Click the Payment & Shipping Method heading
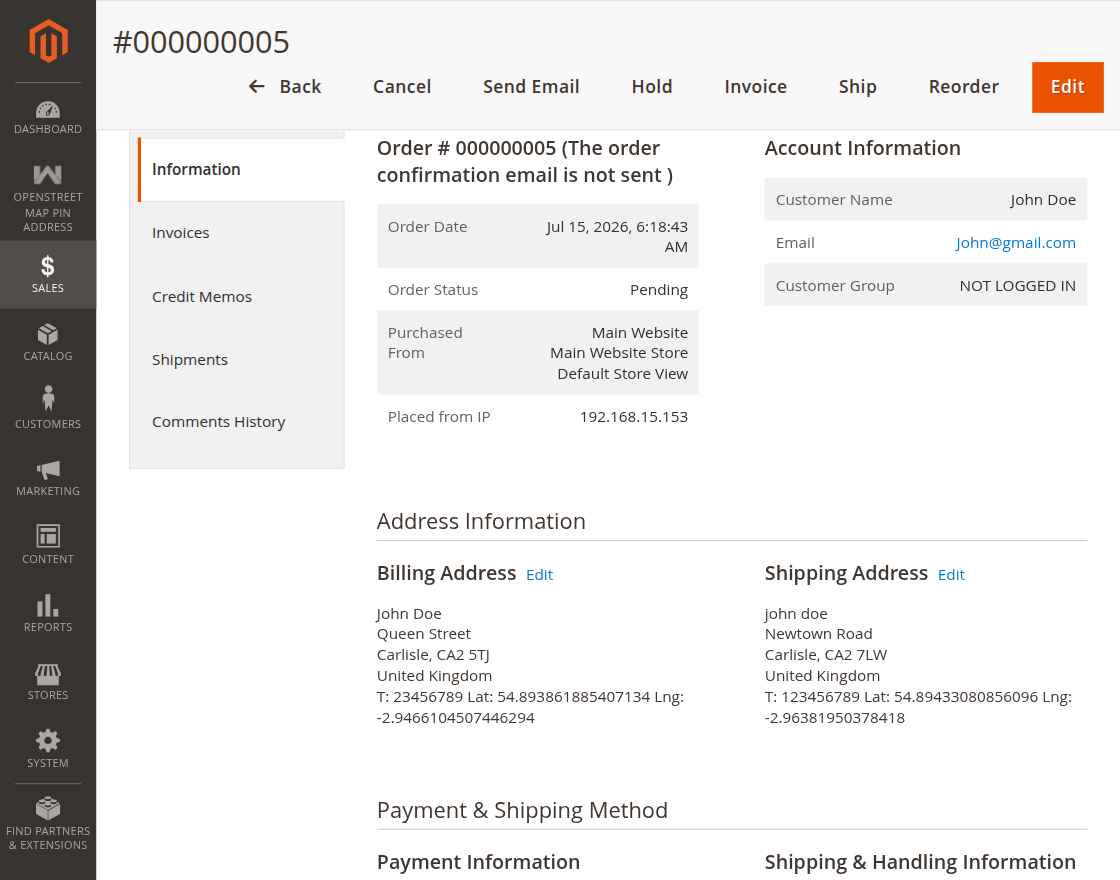The image size is (1120, 880). point(522,811)
